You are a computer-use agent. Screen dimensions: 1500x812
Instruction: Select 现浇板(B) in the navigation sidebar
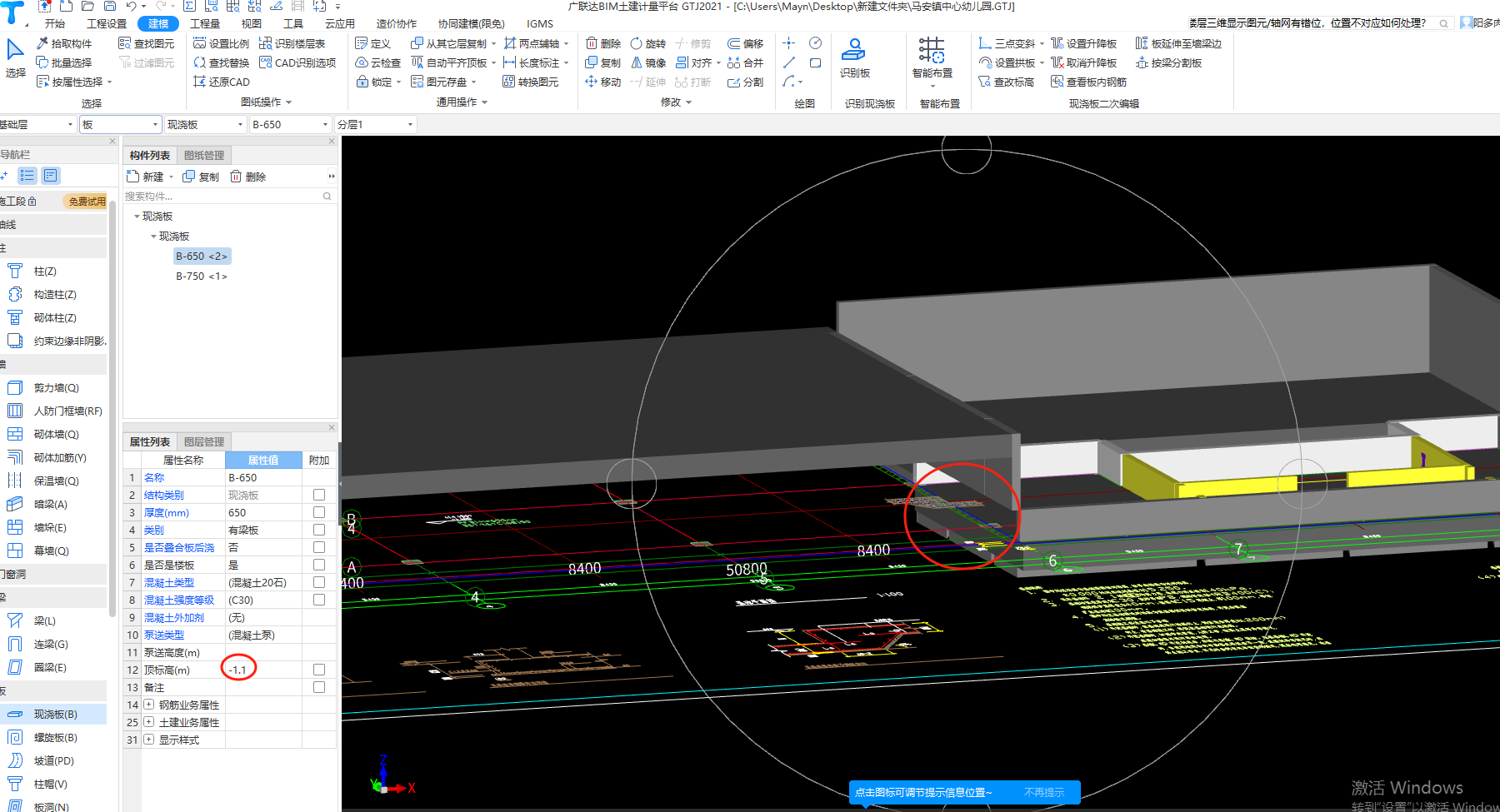[55, 714]
